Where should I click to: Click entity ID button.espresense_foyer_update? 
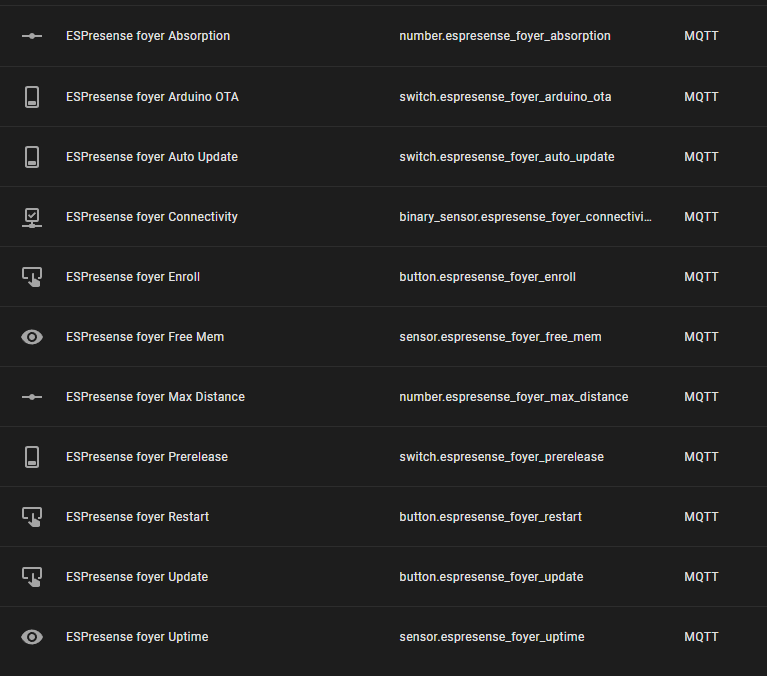[491, 577]
